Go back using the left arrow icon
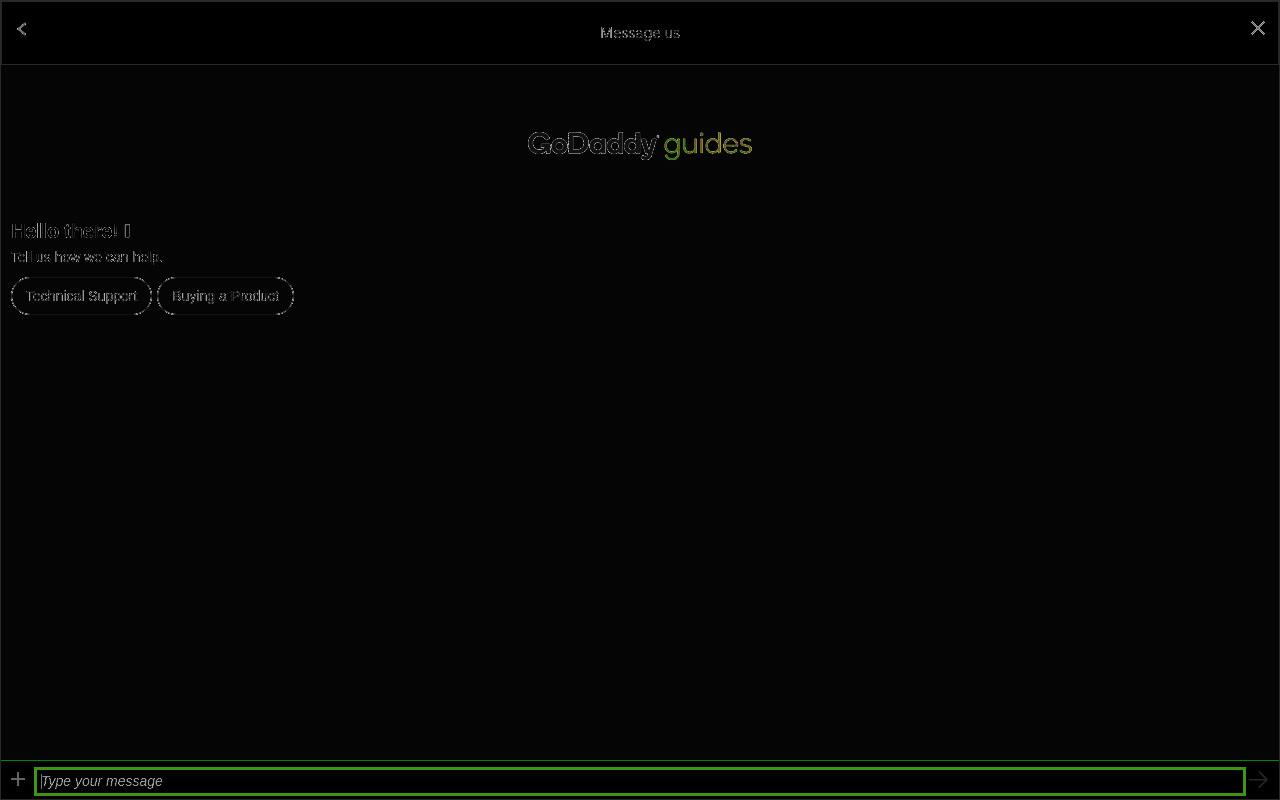This screenshot has height=800, width=1280. point(22,30)
